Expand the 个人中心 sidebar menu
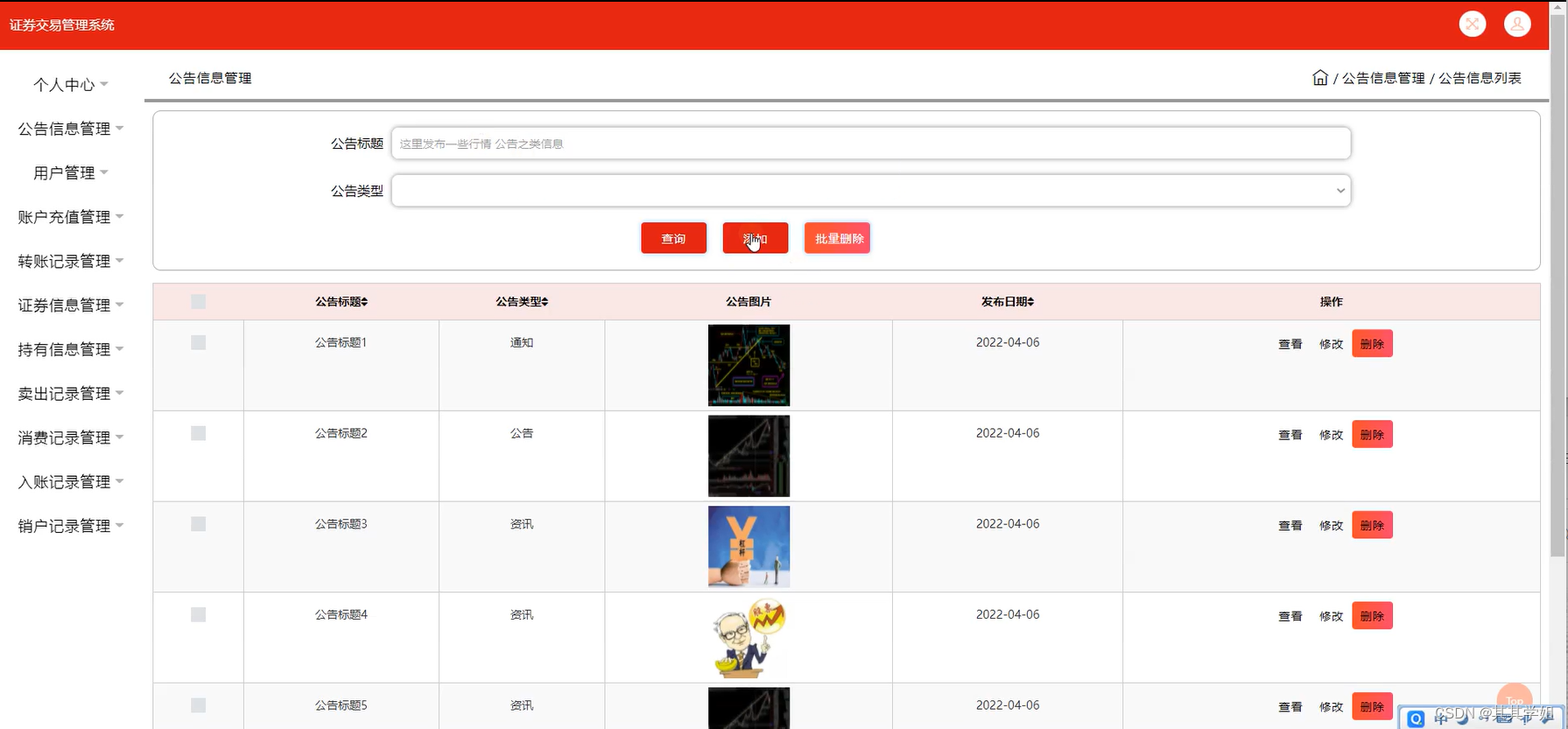1568x729 pixels. pyautogui.click(x=70, y=85)
